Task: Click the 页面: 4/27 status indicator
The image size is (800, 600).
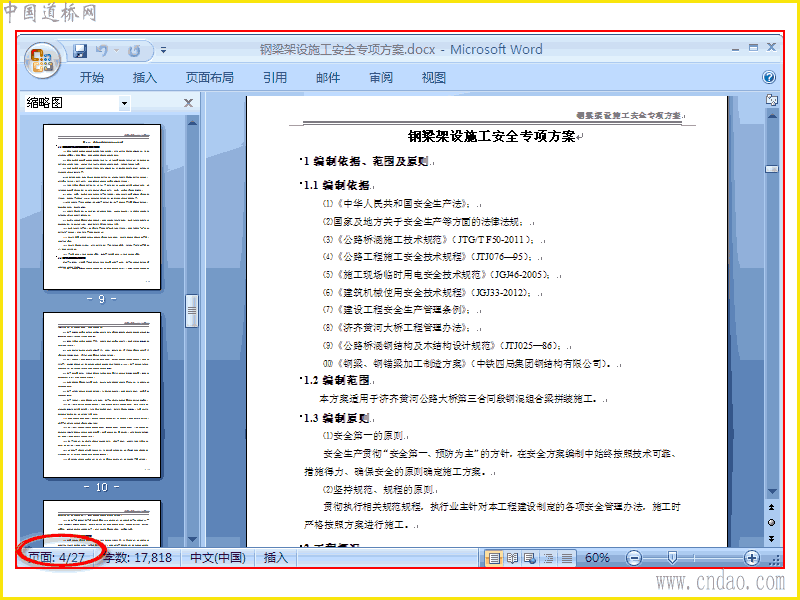Action: (56, 557)
